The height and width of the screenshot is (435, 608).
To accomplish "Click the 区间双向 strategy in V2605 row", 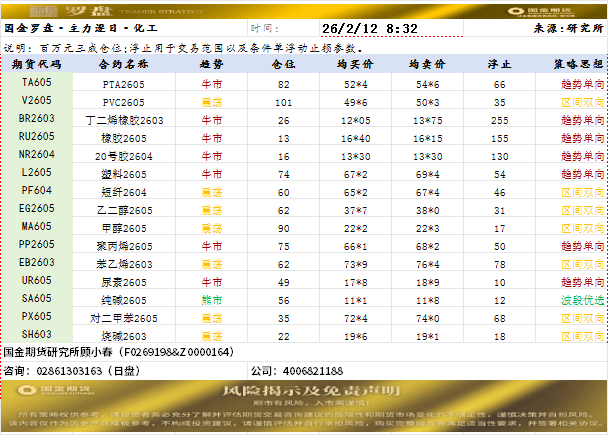I will (582, 102).
